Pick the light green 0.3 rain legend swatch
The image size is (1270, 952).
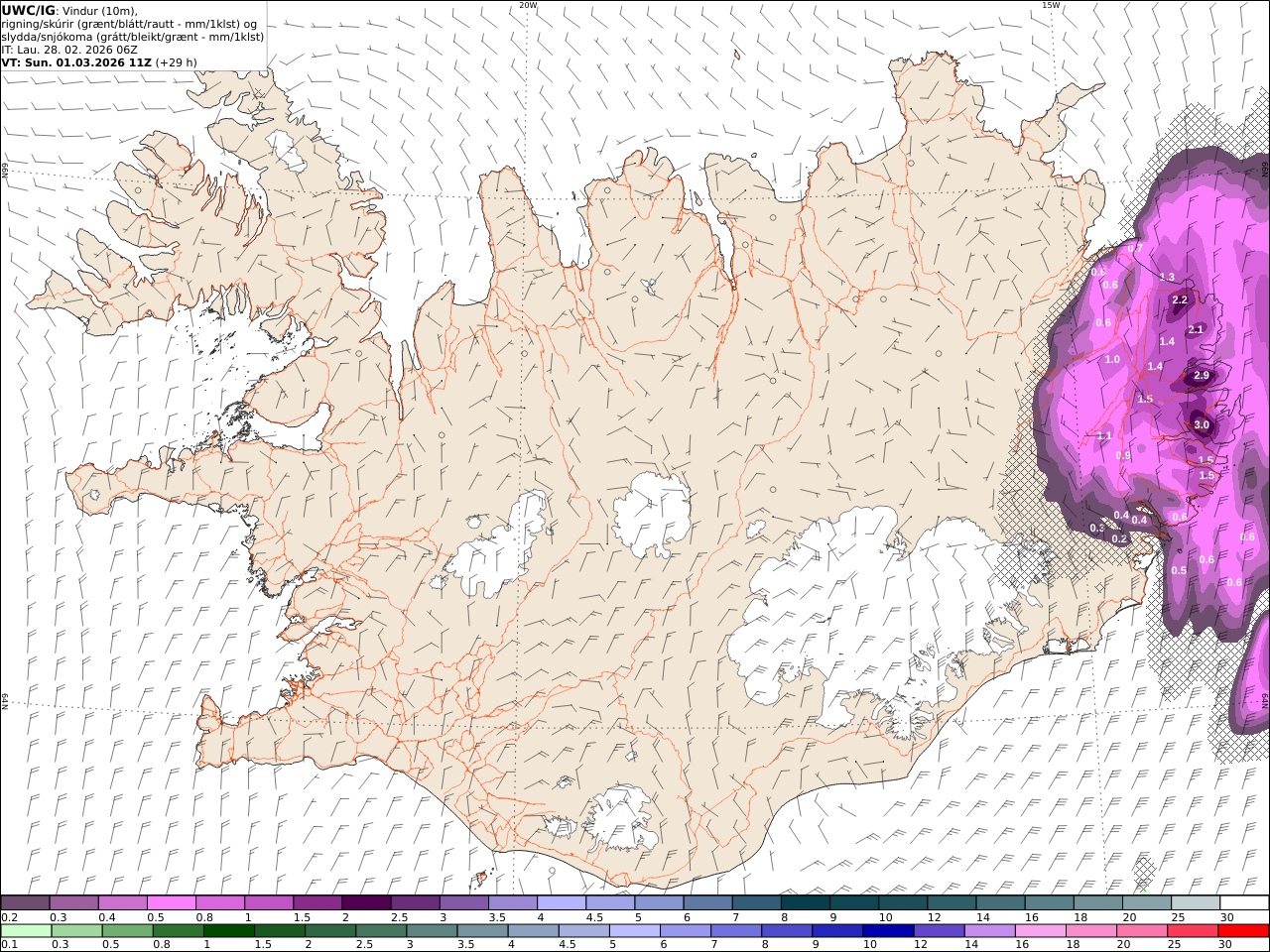click(x=76, y=931)
